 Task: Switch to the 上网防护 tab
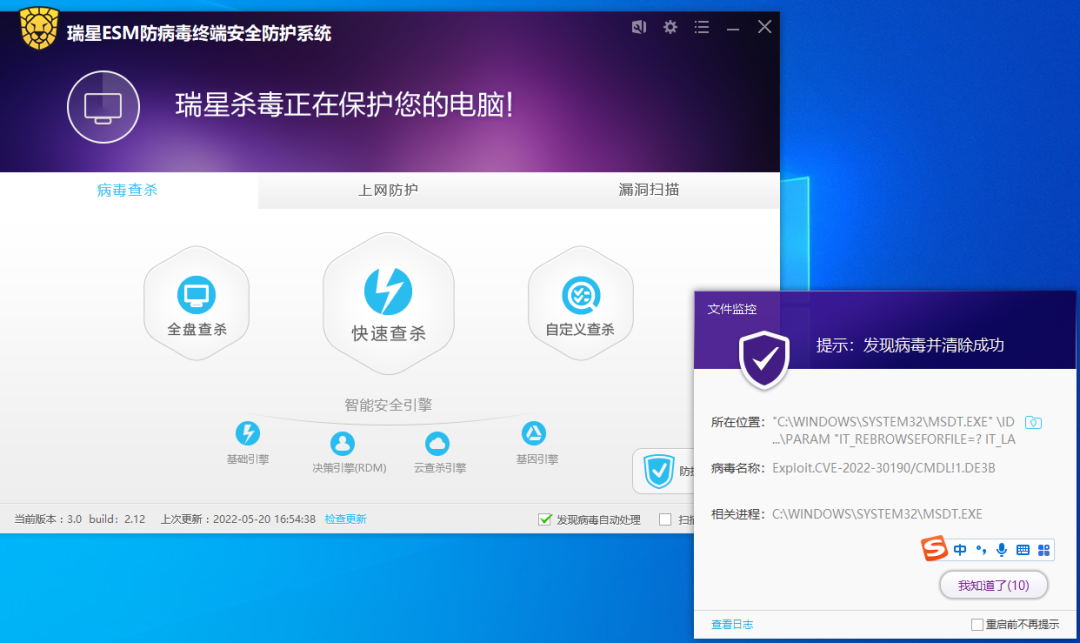388,190
